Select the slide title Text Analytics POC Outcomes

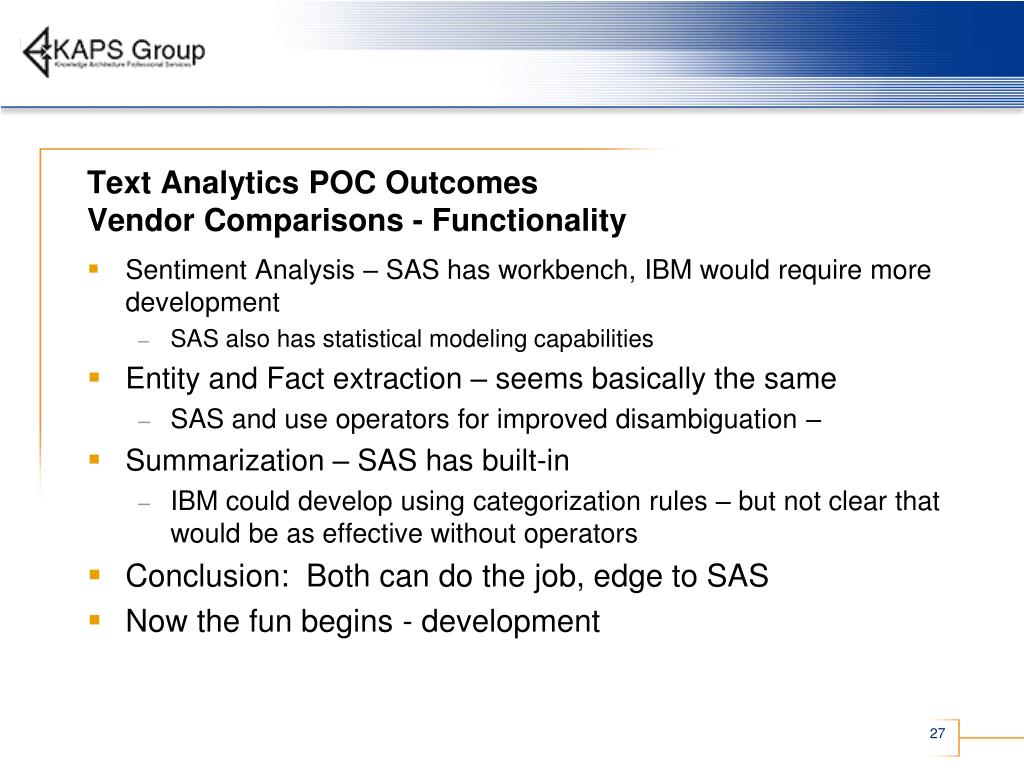point(312,182)
